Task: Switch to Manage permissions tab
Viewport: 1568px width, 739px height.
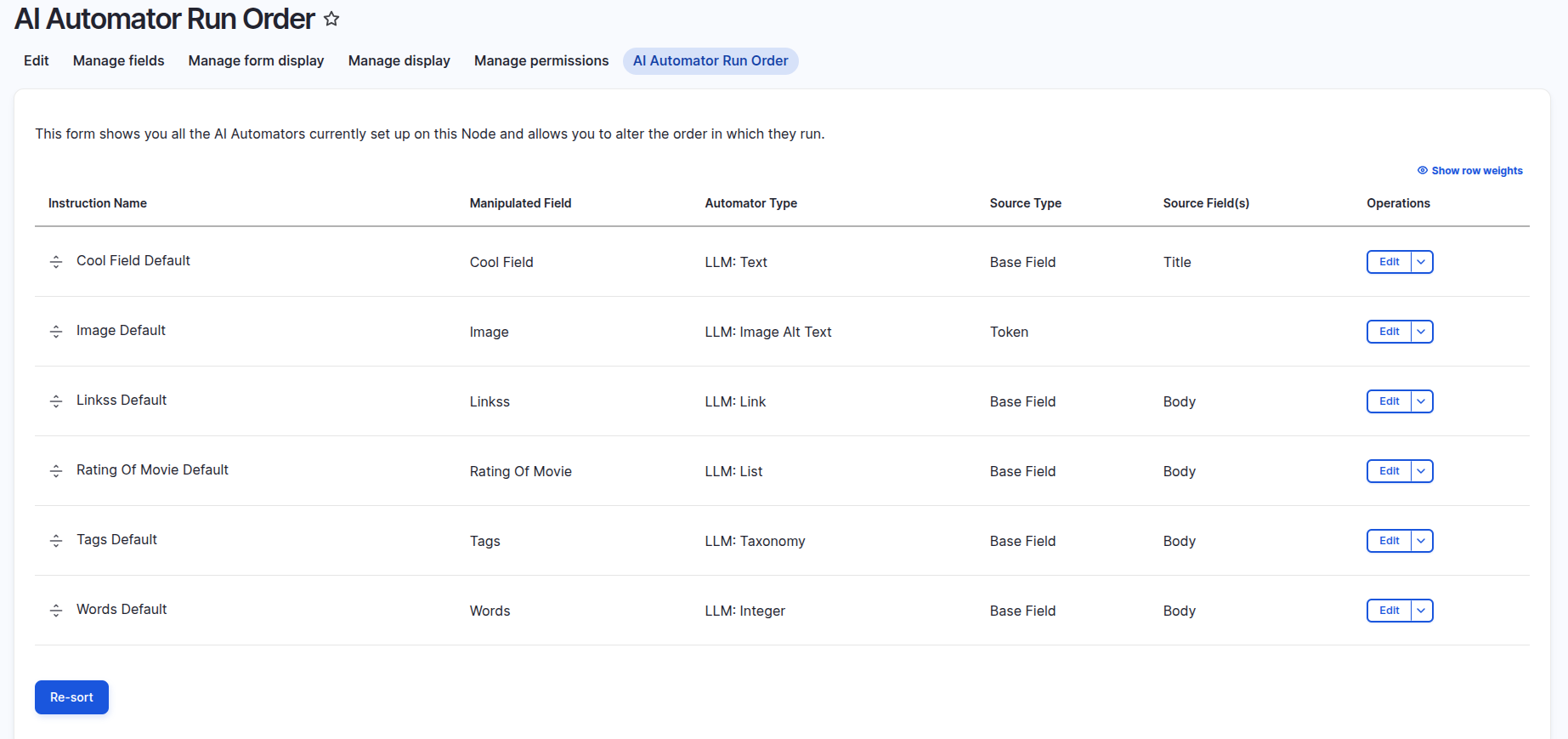Action: [541, 61]
